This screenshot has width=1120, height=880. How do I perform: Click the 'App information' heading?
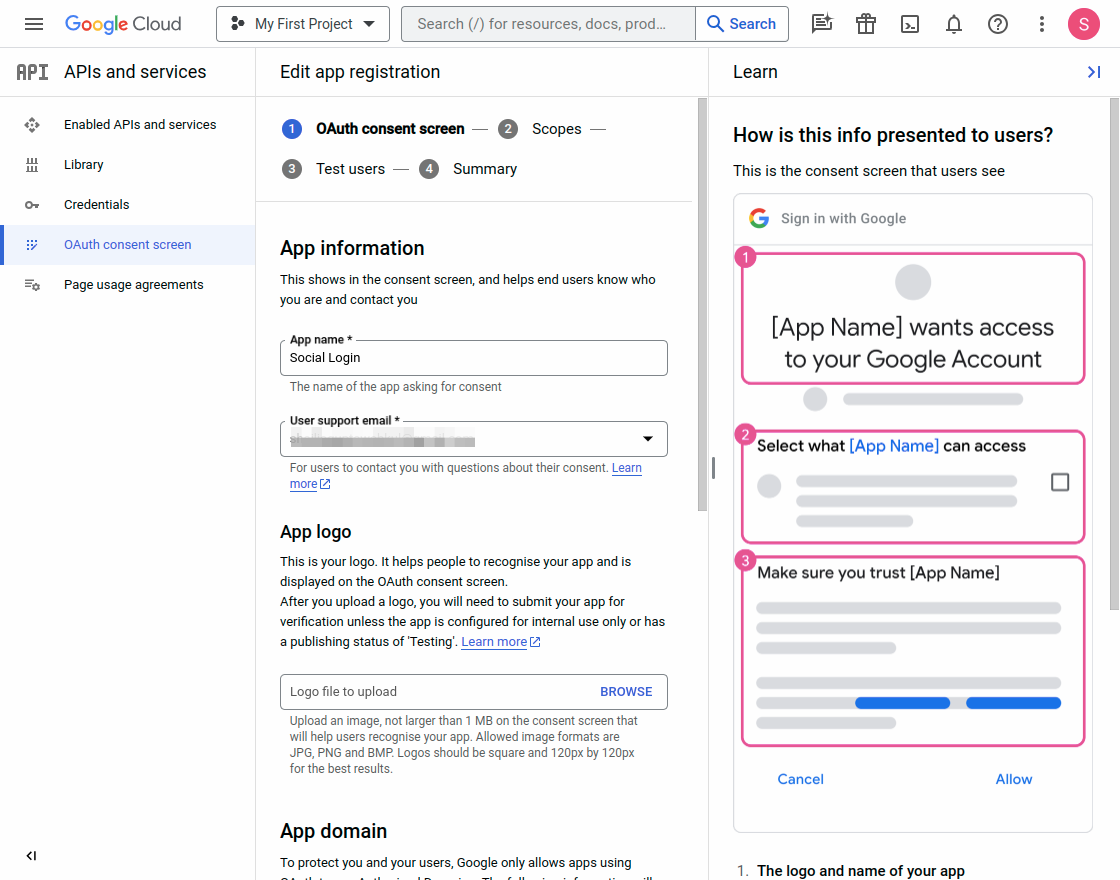coord(352,249)
